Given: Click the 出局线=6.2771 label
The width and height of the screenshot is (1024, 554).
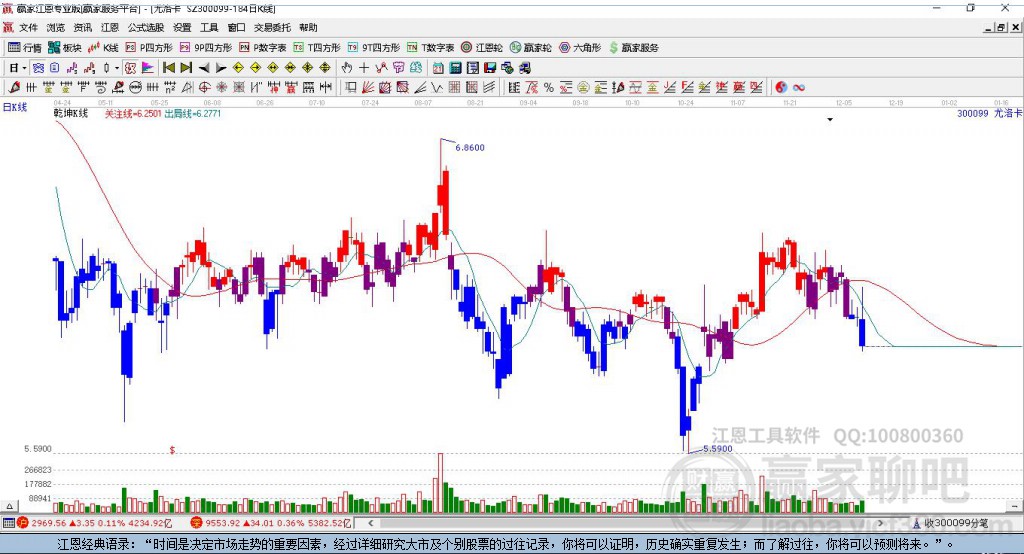Looking at the screenshot, I should [193, 114].
